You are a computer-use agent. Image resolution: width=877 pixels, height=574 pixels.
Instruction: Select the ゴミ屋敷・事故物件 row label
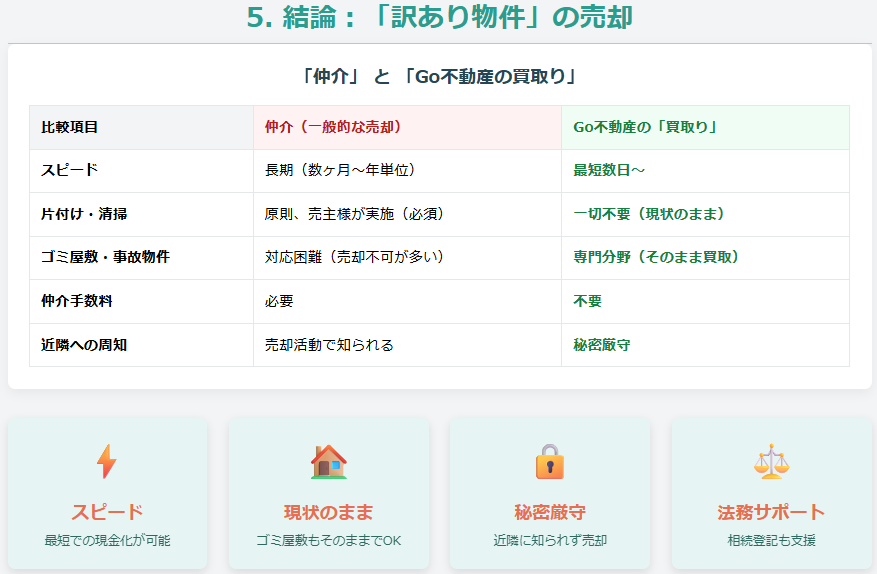105,257
